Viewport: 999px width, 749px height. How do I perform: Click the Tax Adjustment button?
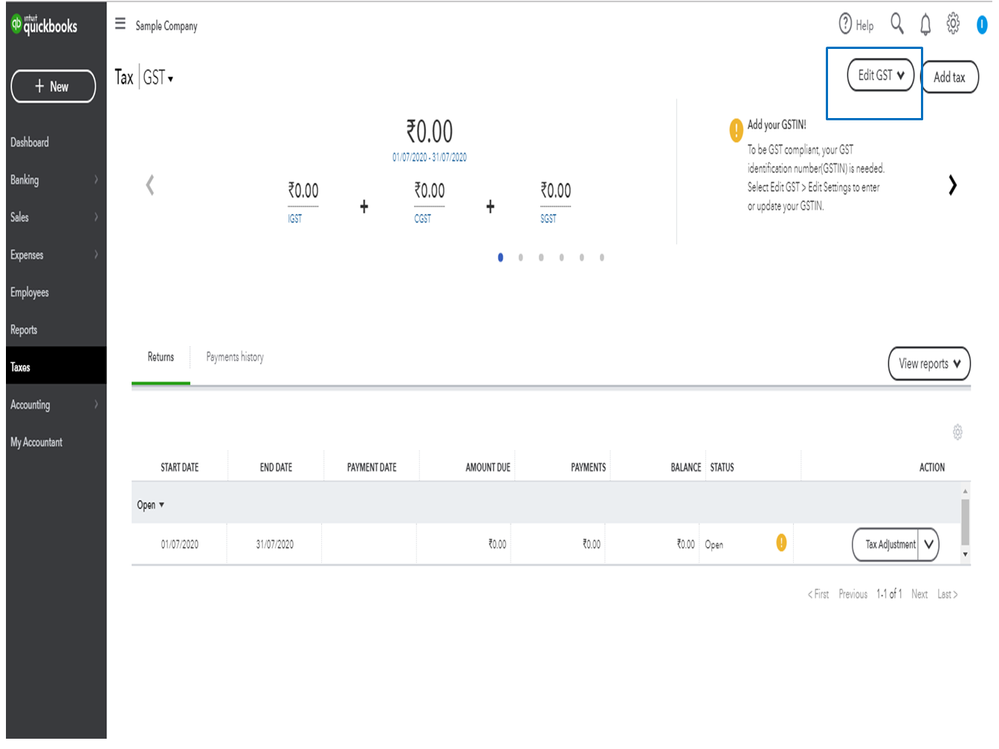886,545
